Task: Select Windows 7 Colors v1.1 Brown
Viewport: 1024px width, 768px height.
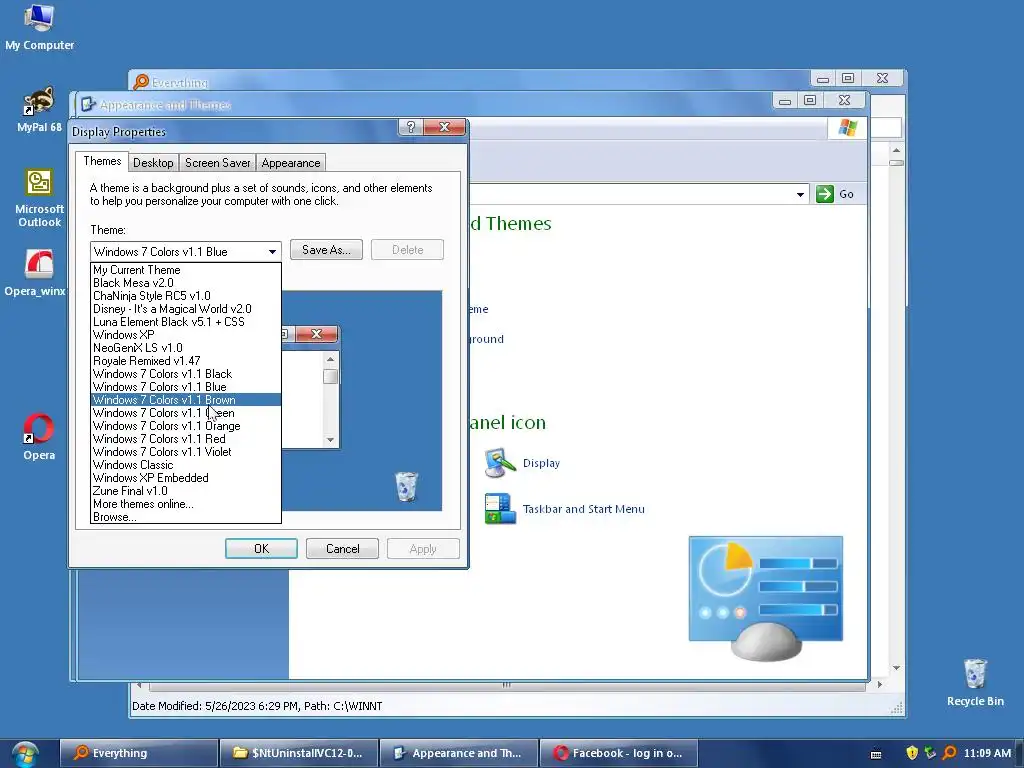Action: click(185, 400)
